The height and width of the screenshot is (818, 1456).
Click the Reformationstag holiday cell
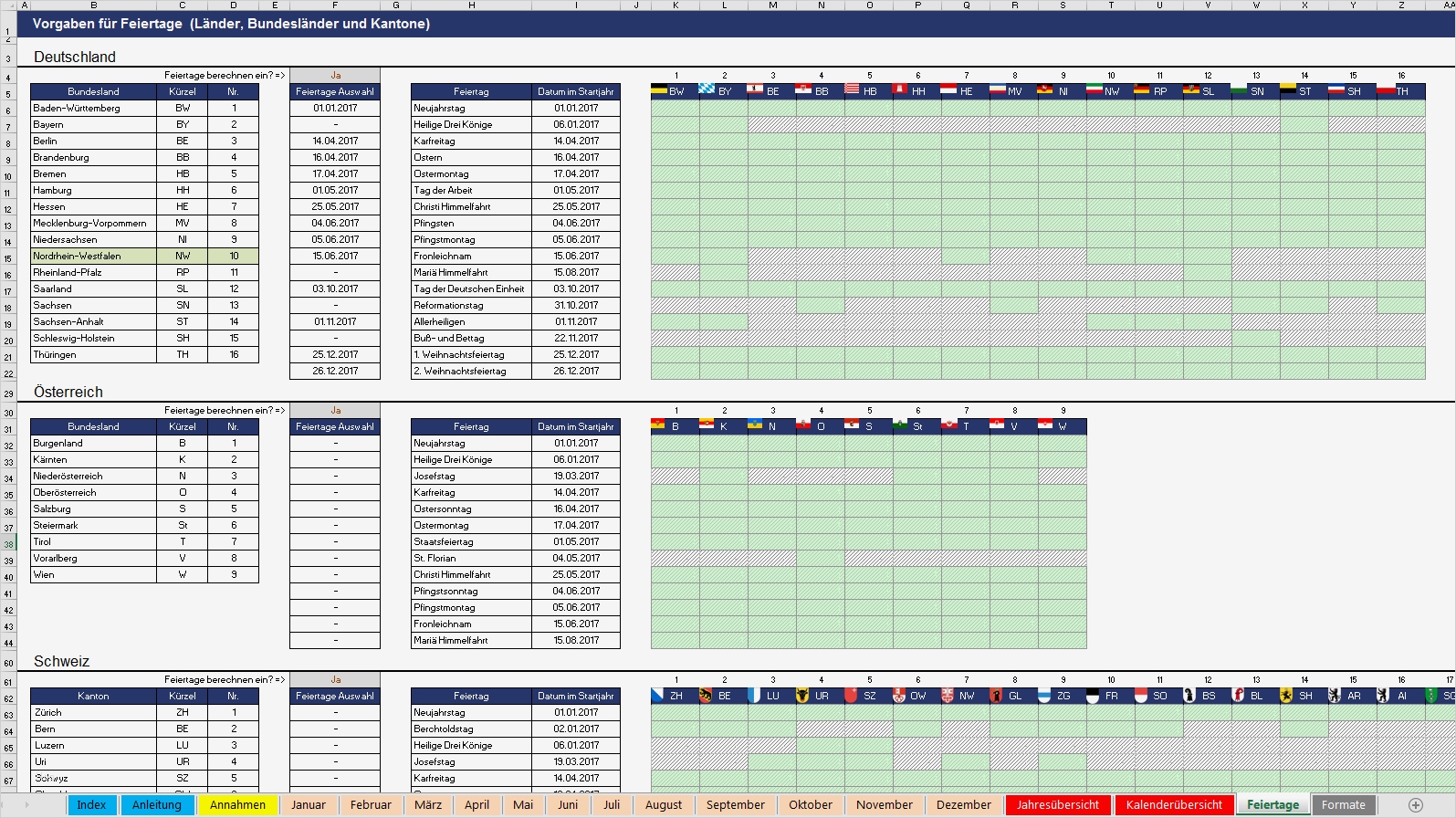(471, 305)
